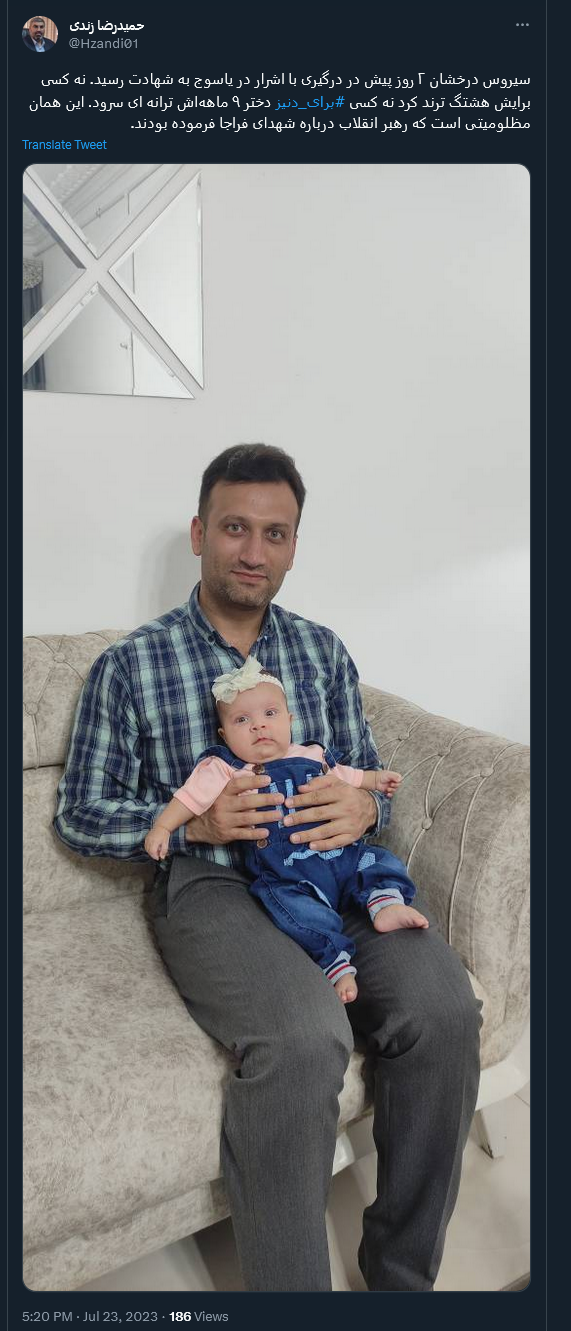Open the 5:20 PM timestamp permalink
The height and width of the screenshot is (1331, 571).
[x=45, y=1316]
